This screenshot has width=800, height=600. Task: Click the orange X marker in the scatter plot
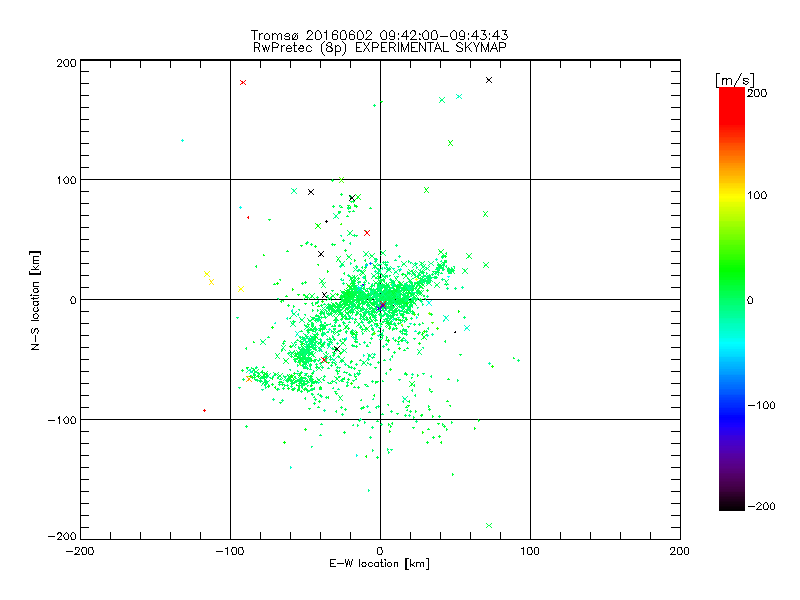pyautogui.click(x=248, y=379)
